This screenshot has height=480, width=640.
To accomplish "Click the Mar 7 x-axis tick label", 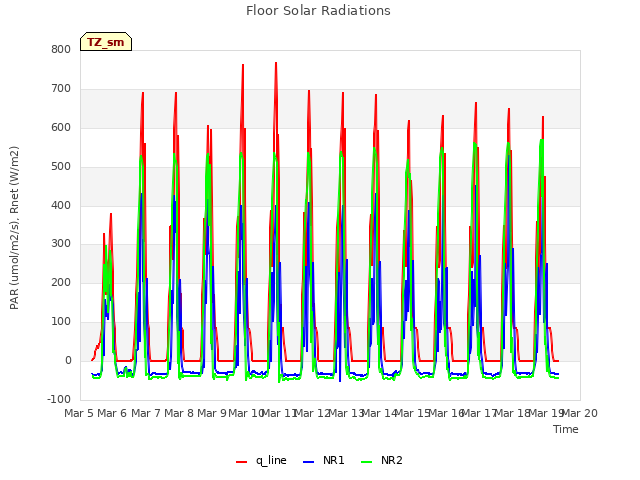I will pos(146,413).
